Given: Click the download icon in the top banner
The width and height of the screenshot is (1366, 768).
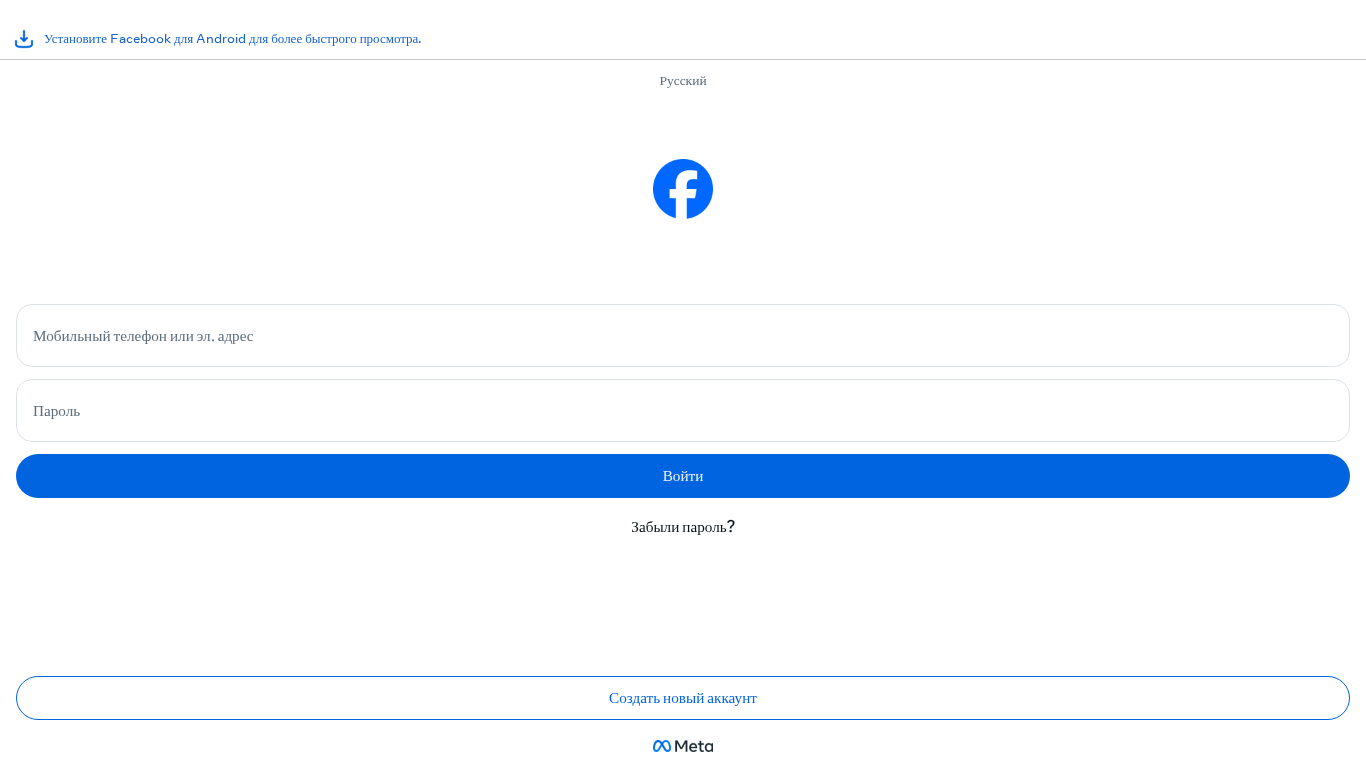Looking at the screenshot, I should point(24,39).
